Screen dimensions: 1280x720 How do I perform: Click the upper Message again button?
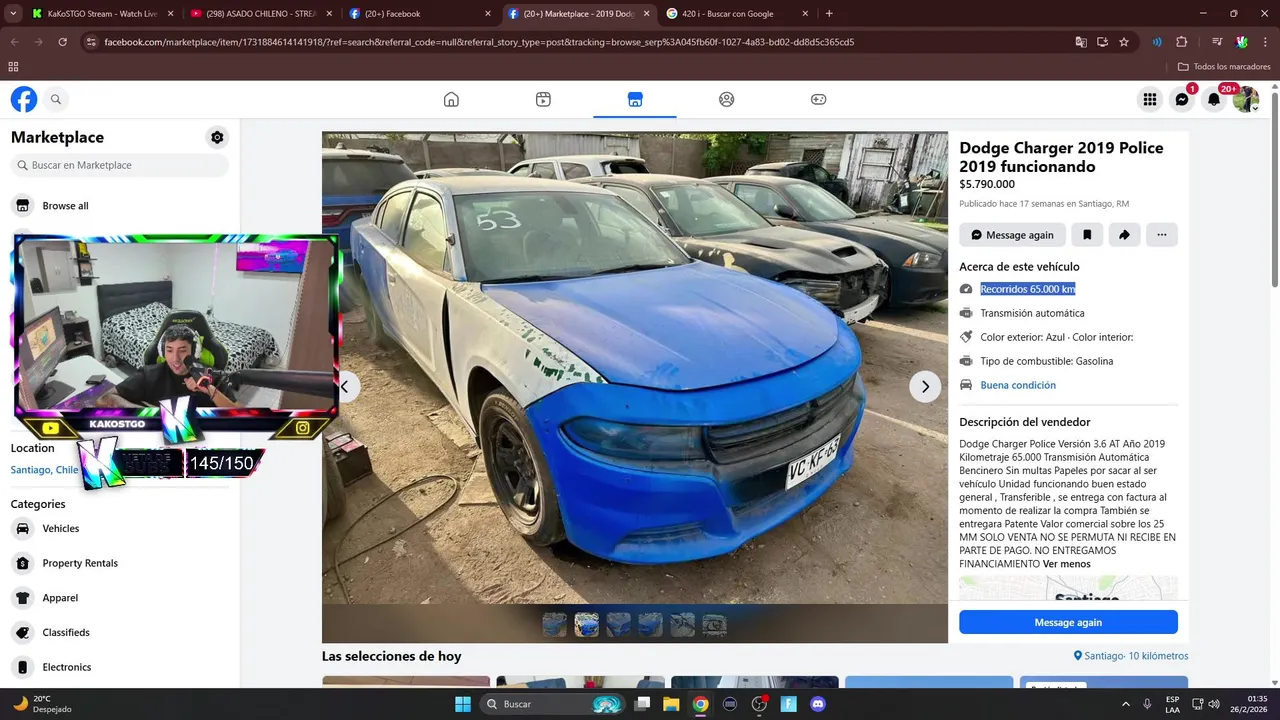coord(1012,235)
